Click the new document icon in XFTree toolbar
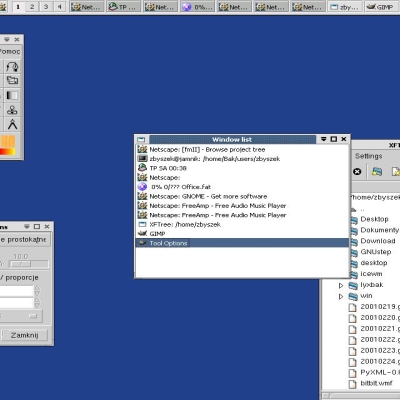Viewport: 400px width, 400px height. (x=396, y=172)
